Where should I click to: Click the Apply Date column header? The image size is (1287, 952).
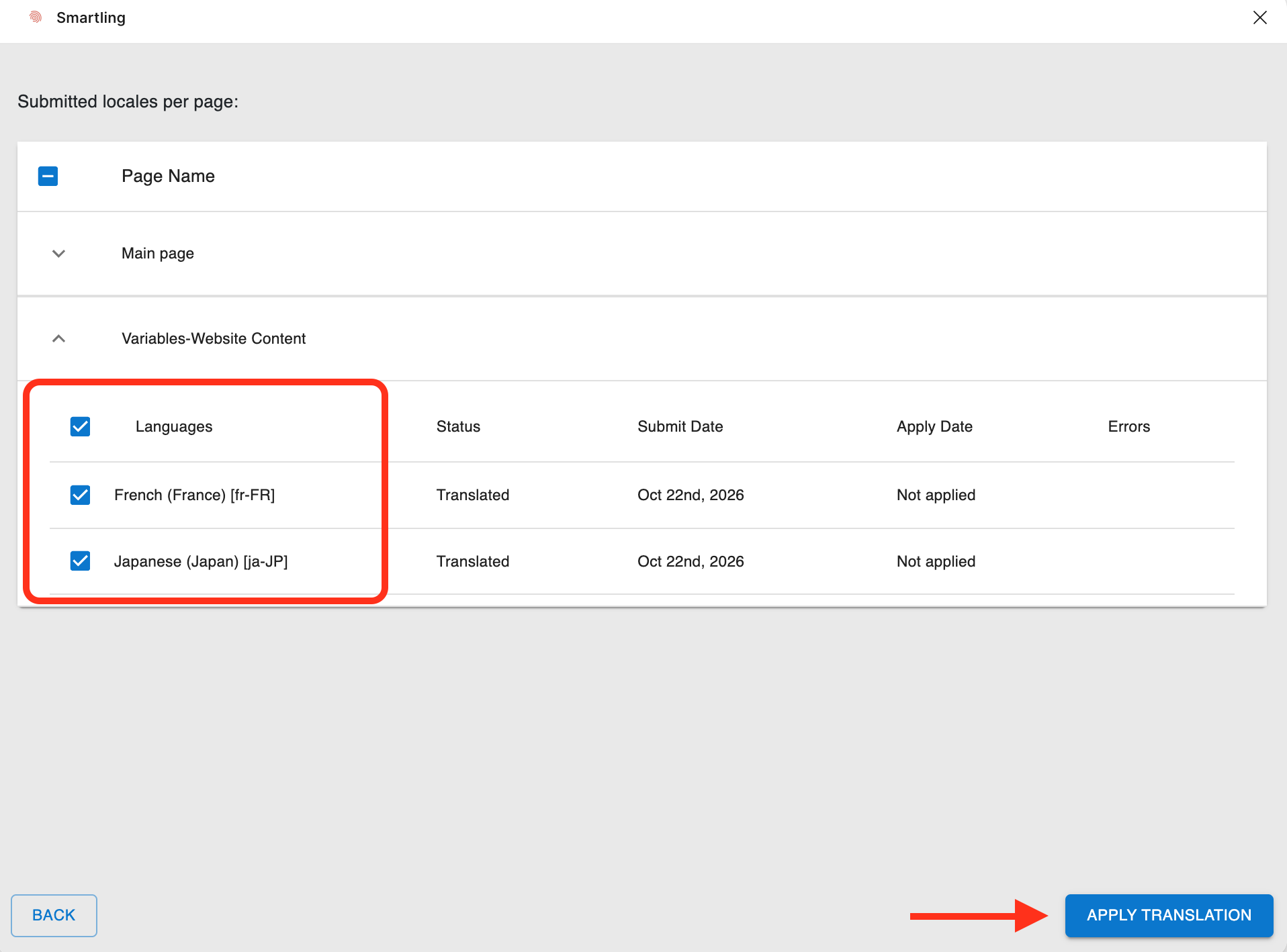(x=934, y=426)
